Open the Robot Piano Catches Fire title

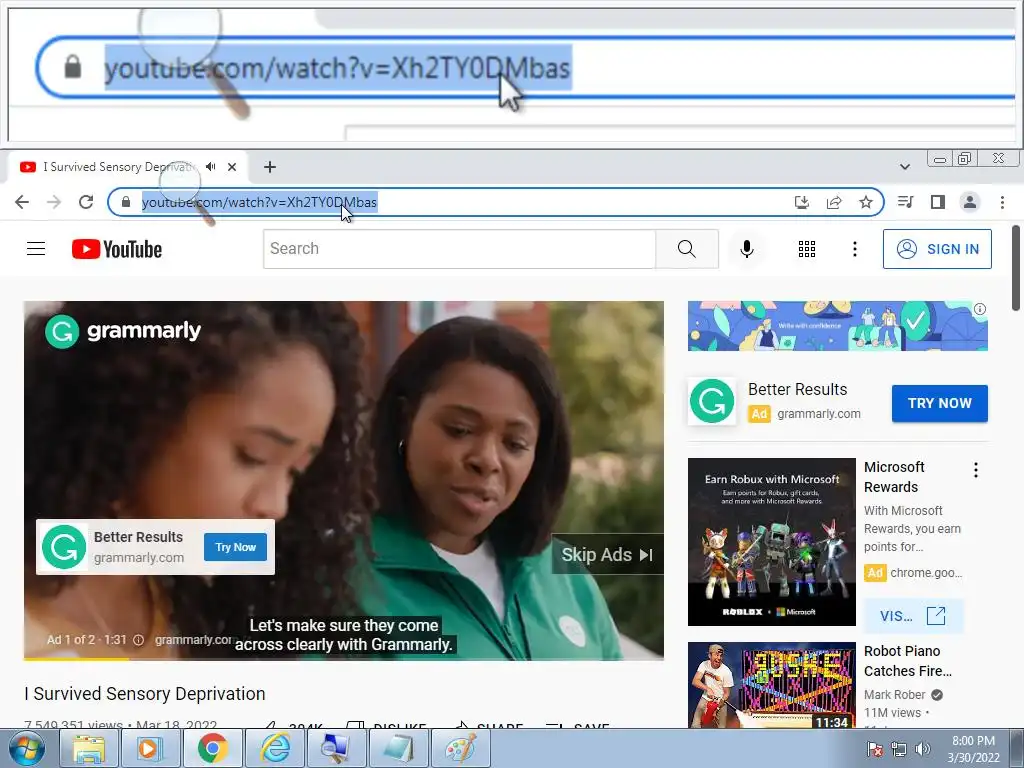[x=908, y=661]
